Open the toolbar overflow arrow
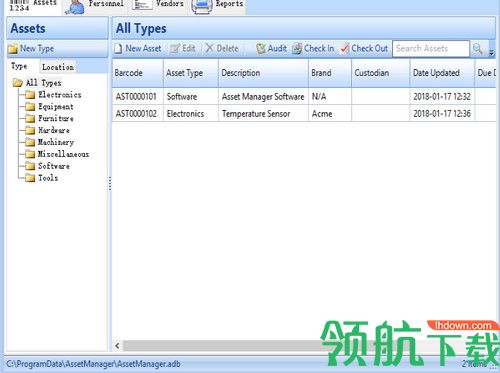 [492, 52]
